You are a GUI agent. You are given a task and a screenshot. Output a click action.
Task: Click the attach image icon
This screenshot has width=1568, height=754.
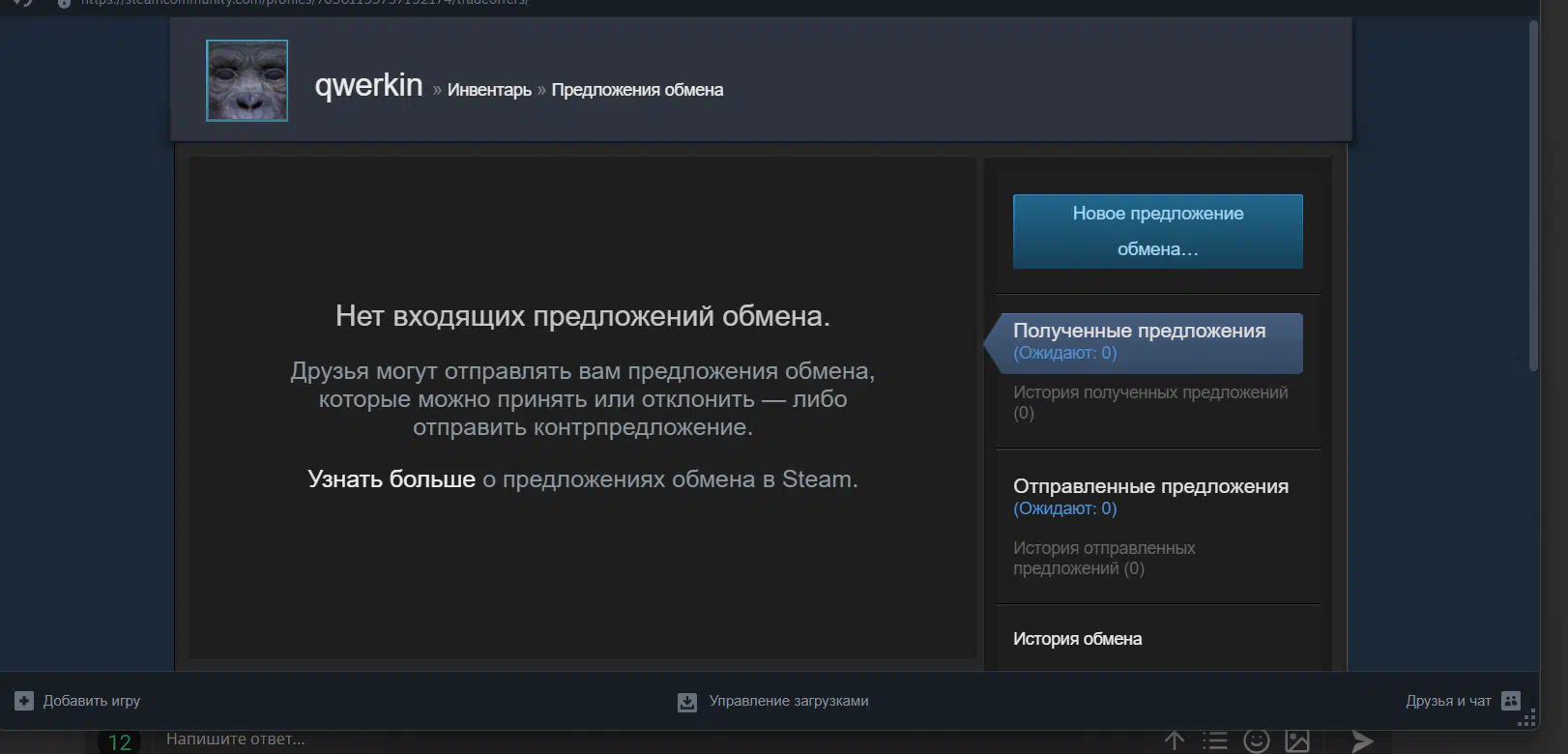tap(1297, 741)
